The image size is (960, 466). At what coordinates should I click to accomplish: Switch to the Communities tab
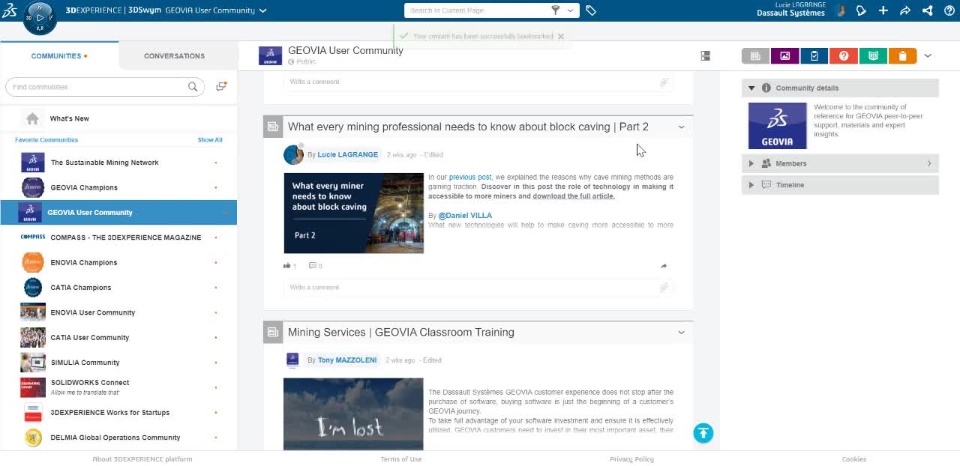pyautogui.click(x=59, y=56)
